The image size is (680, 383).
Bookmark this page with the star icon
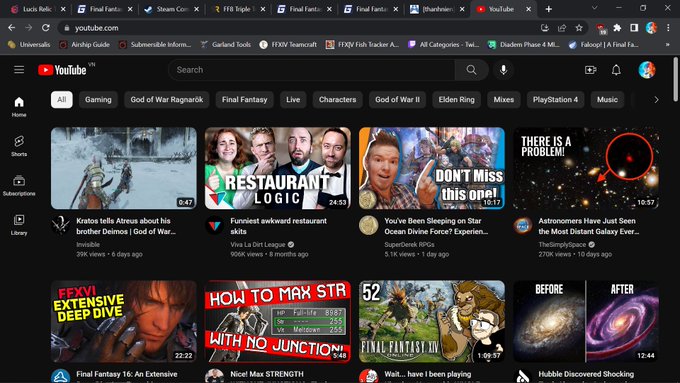(579, 28)
